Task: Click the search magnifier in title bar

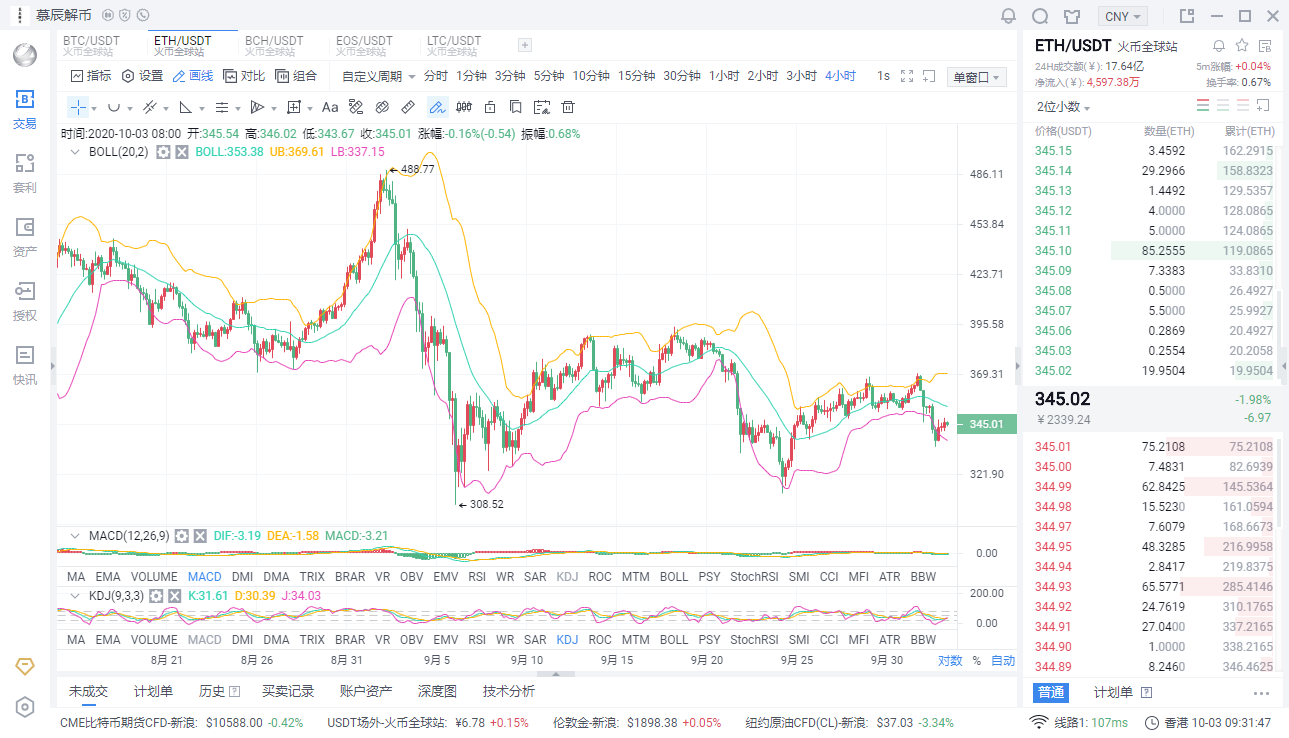Action: pyautogui.click(x=1040, y=16)
